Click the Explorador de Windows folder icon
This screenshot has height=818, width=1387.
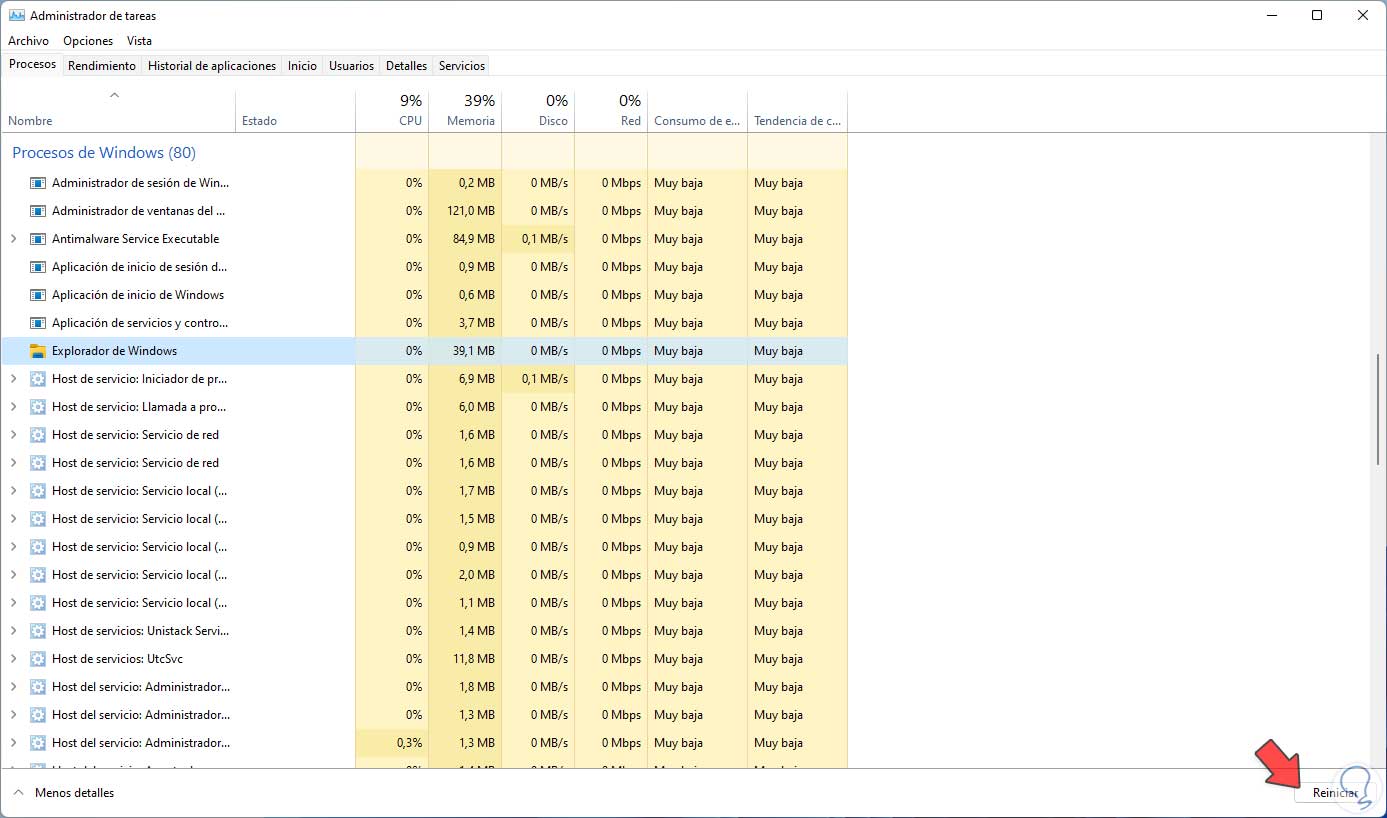(38, 351)
